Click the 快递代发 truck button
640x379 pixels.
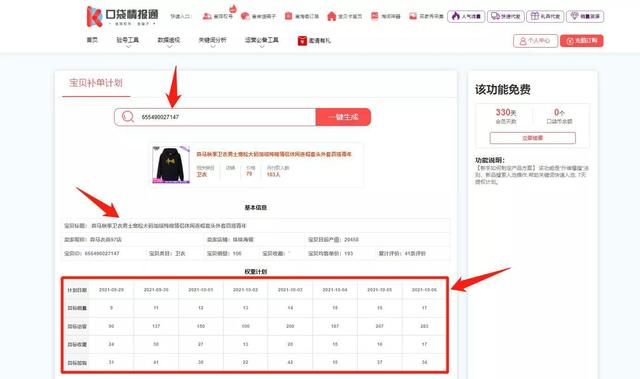(506, 16)
